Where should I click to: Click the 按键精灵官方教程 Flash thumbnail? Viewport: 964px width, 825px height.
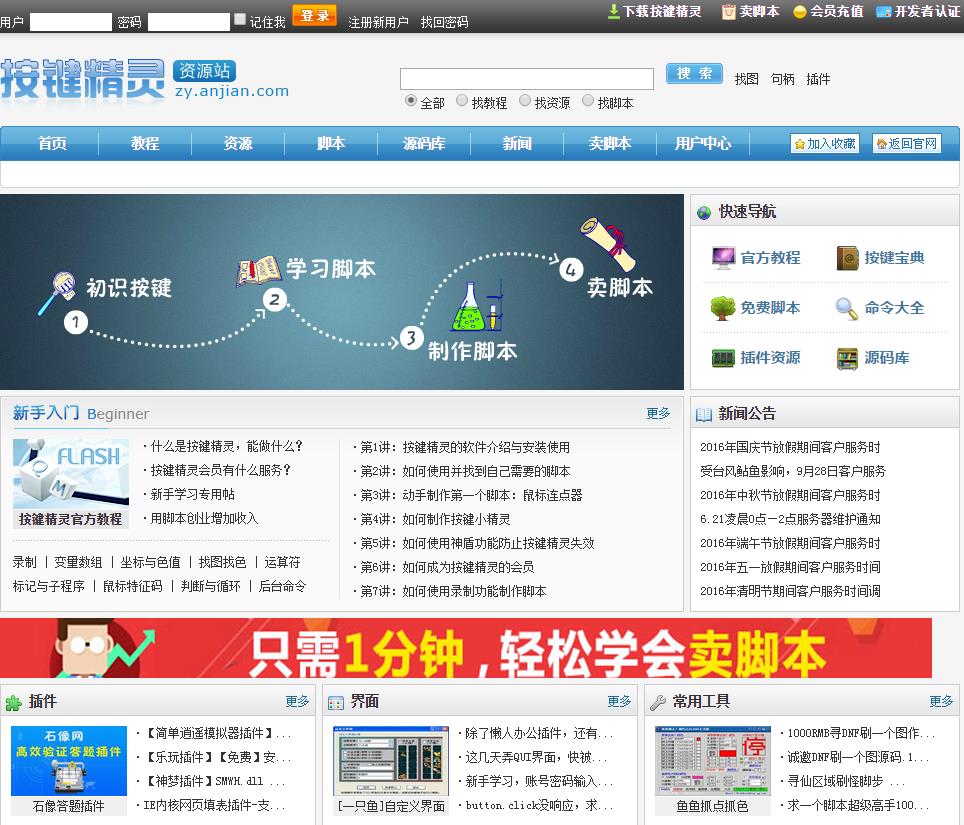point(71,474)
